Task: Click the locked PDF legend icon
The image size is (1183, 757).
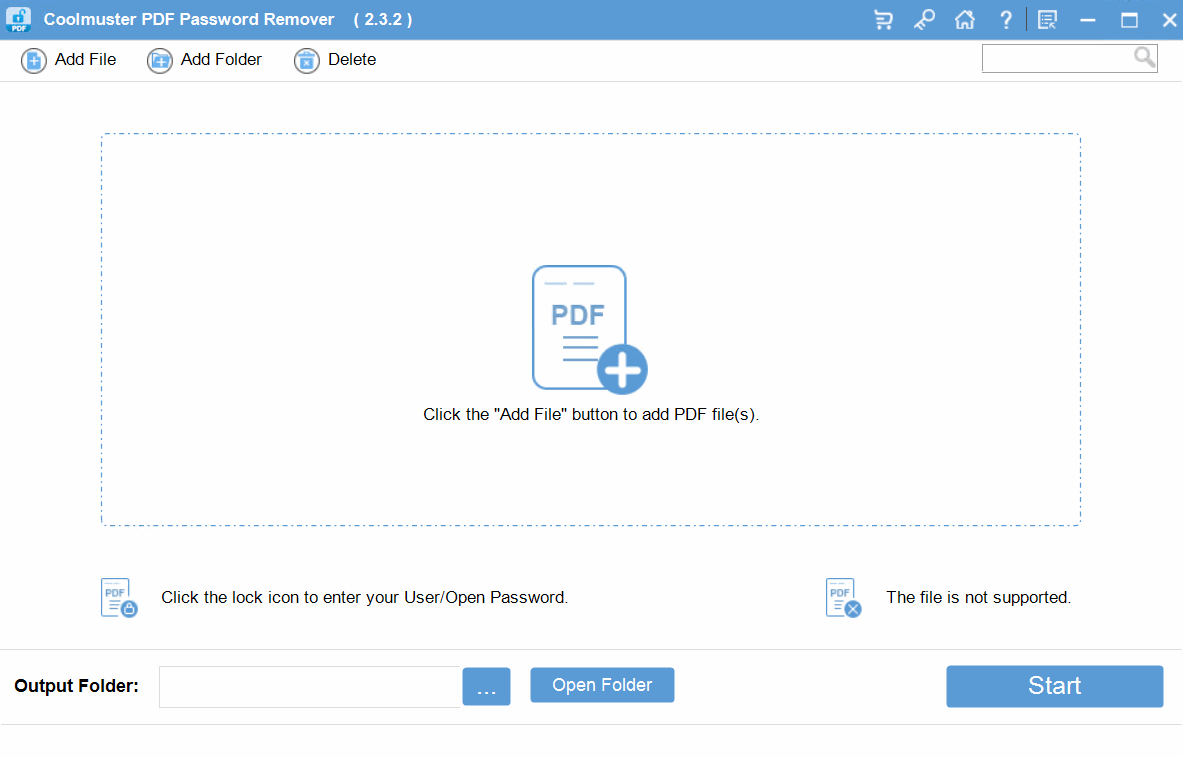Action: [117, 597]
